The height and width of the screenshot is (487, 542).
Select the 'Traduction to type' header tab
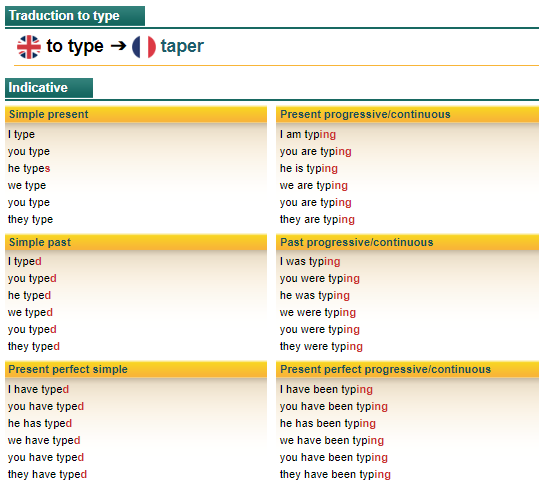pyautogui.click(x=75, y=16)
